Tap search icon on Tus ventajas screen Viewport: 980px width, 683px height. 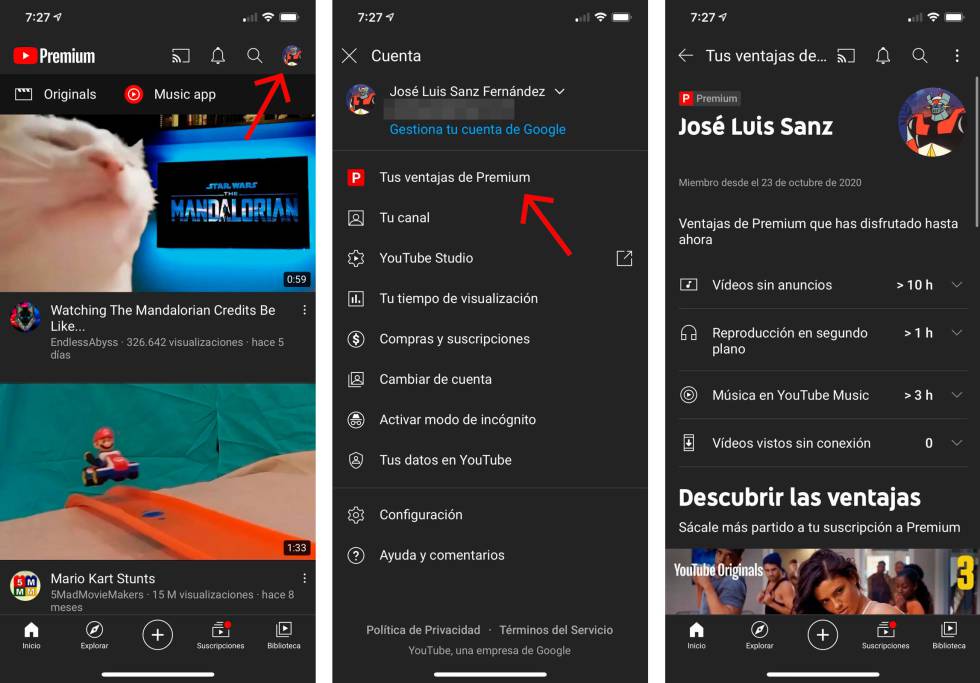tap(919, 56)
